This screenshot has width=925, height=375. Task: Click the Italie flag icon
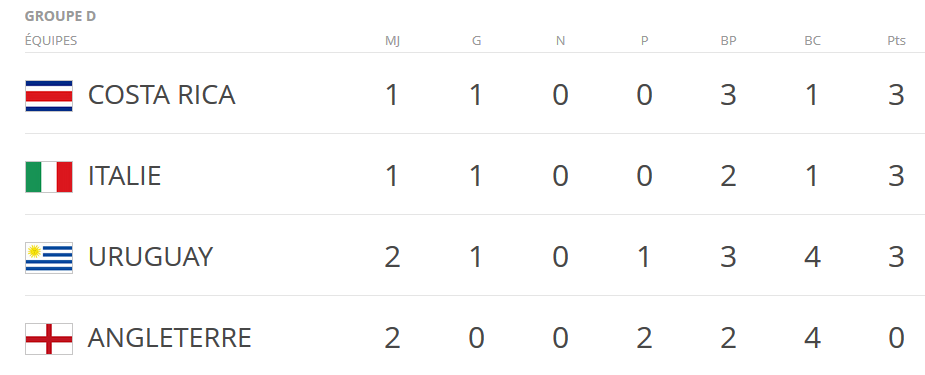[x=49, y=177]
